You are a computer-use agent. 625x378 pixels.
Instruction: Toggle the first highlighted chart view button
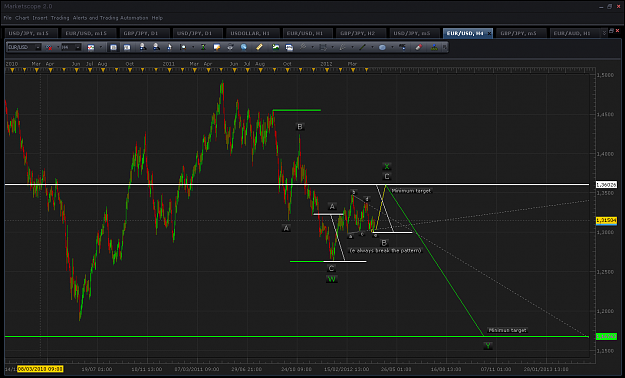[x=114, y=47]
